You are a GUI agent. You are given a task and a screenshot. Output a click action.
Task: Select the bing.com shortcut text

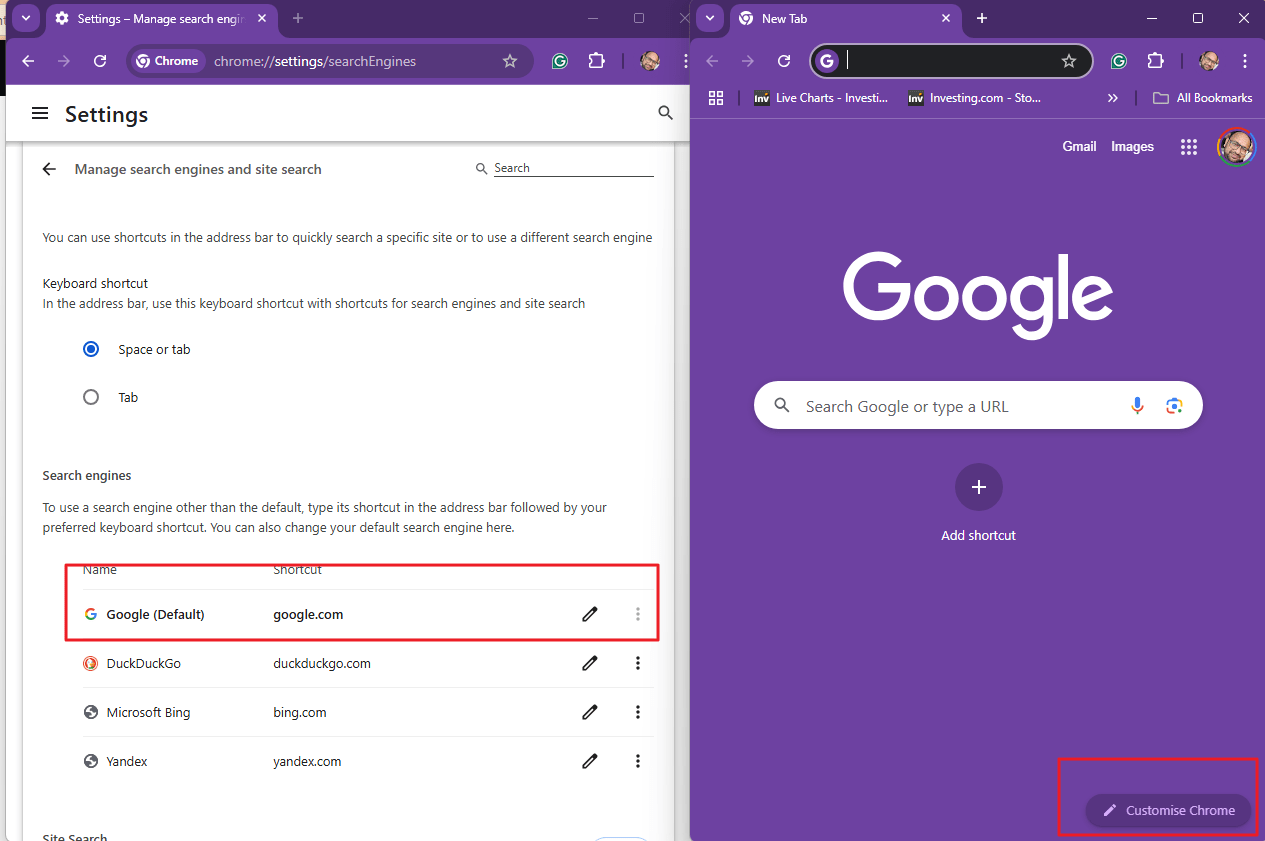coord(300,712)
